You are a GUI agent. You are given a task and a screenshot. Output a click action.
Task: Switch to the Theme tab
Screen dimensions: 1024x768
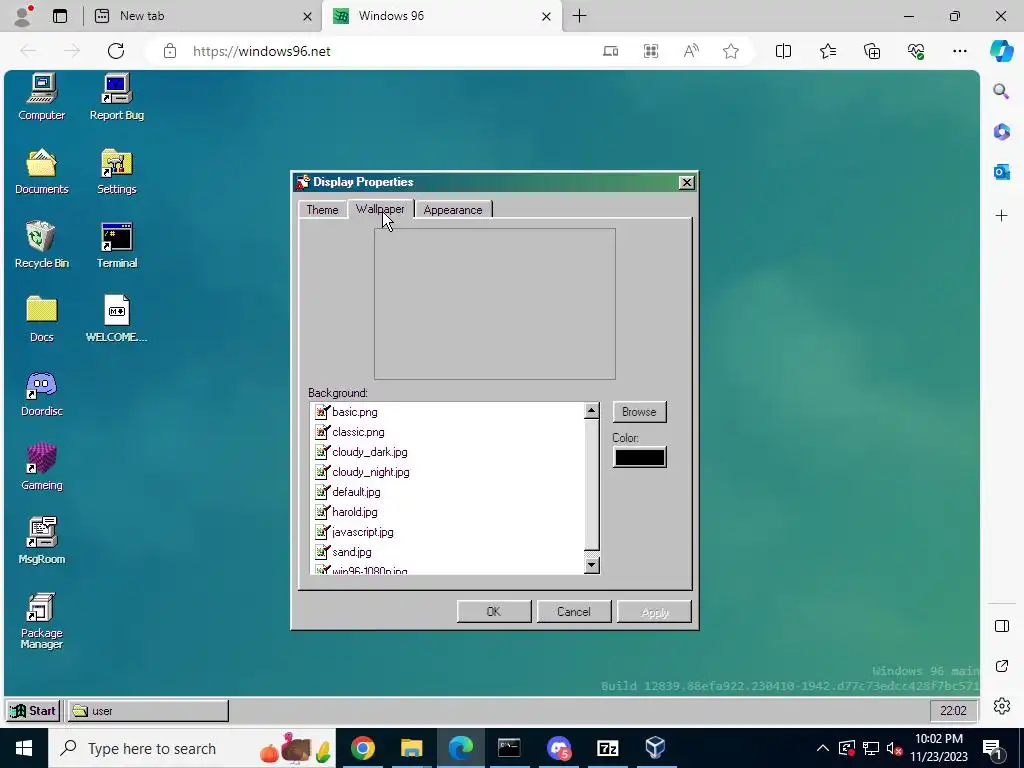click(x=323, y=210)
